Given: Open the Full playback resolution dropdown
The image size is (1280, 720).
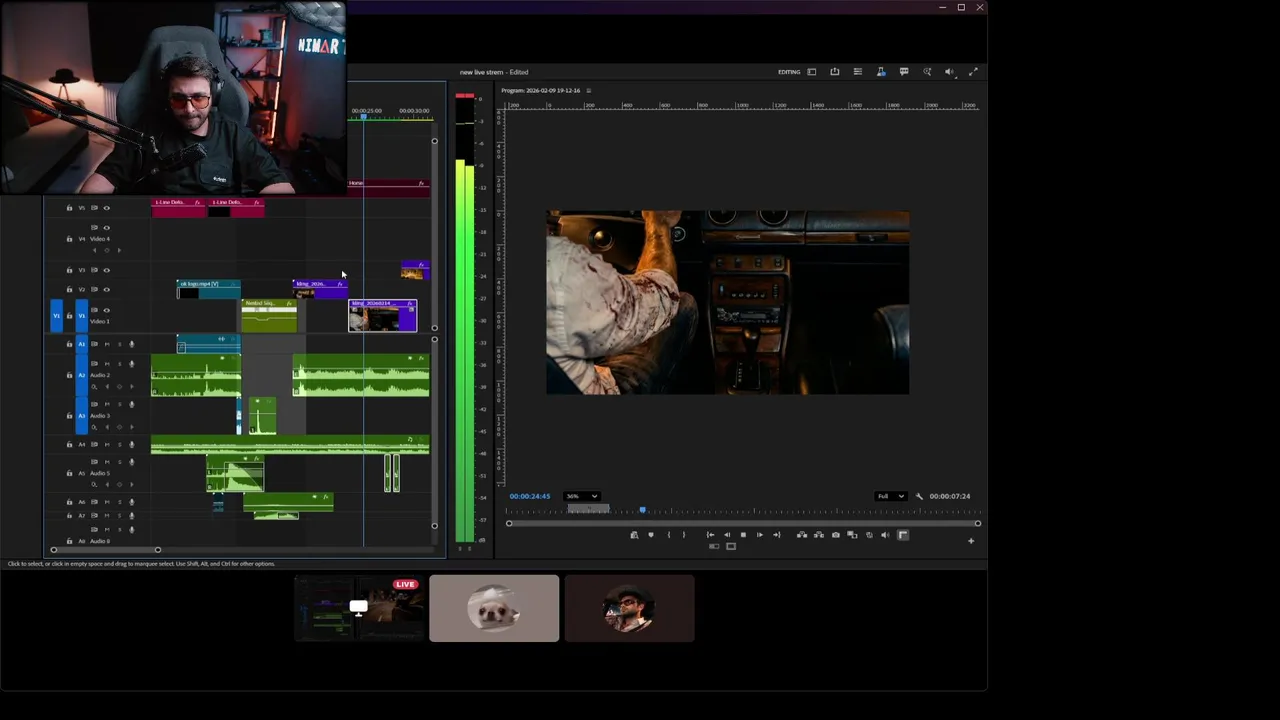Looking at the screenshot, I should [x=890, y=496].
